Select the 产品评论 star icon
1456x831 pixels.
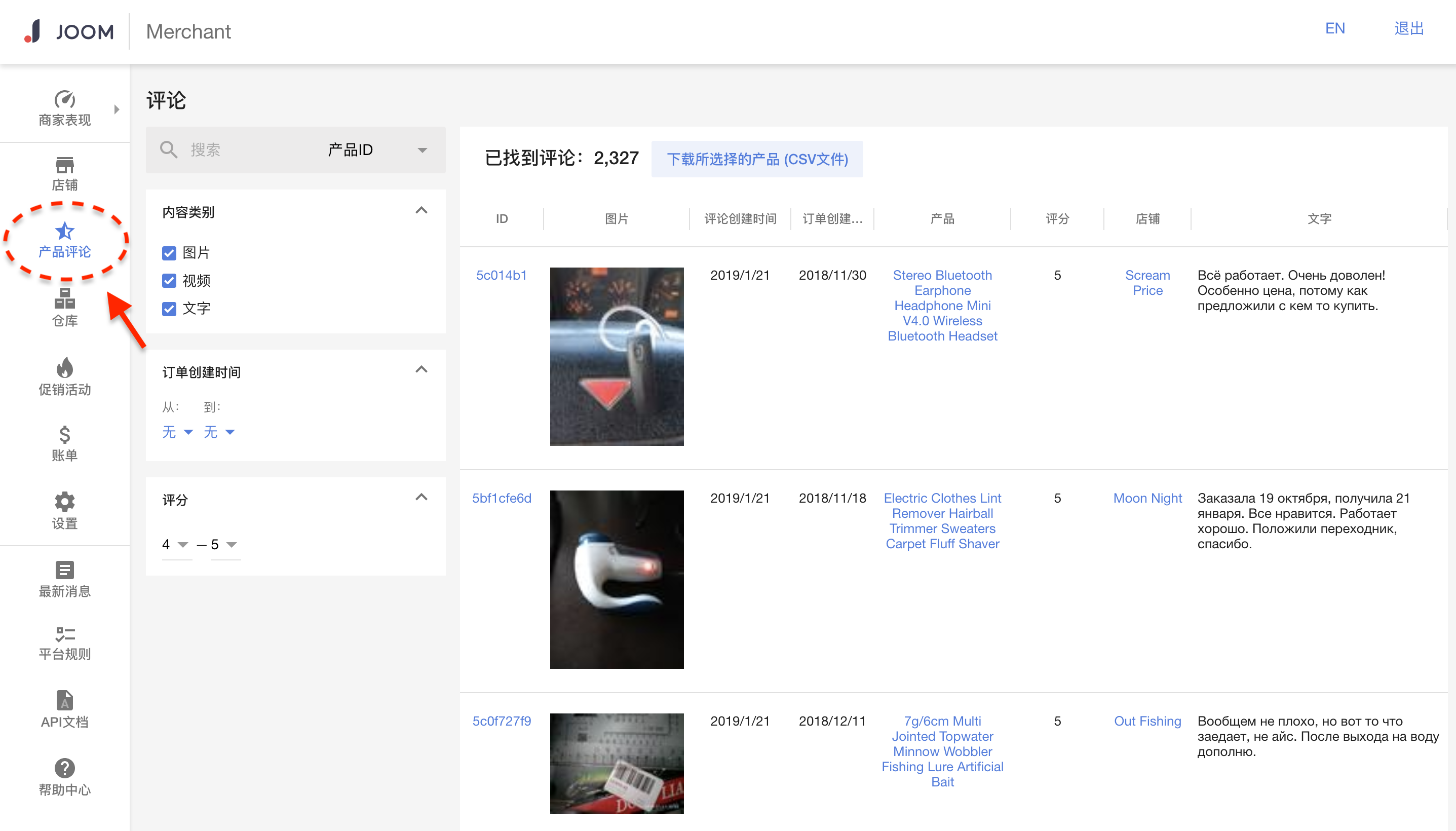(64, 231)
